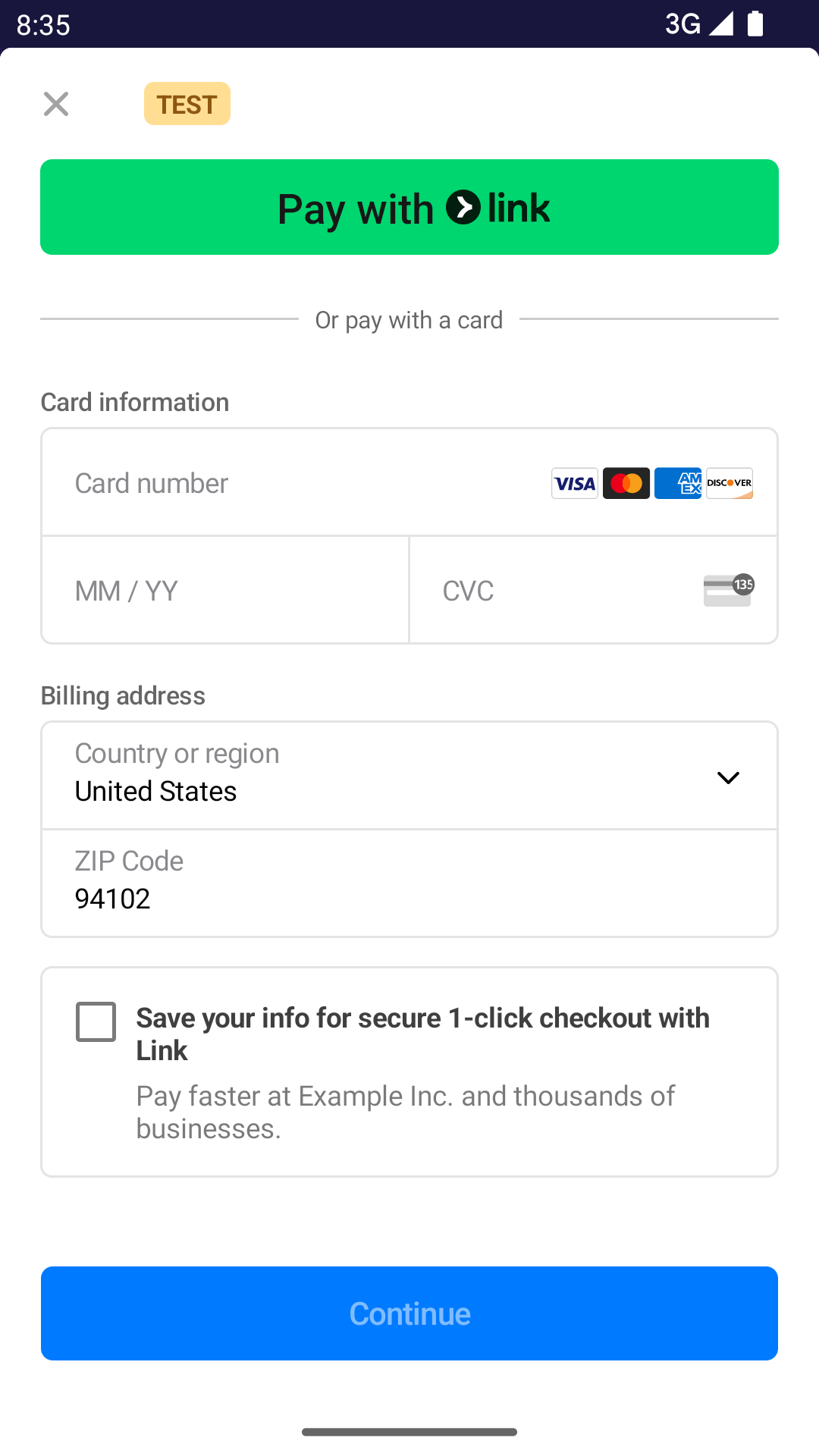Tap the CVC card hint icon
The height and width of the screenshot is (1456, 819).
coord(728,590)
